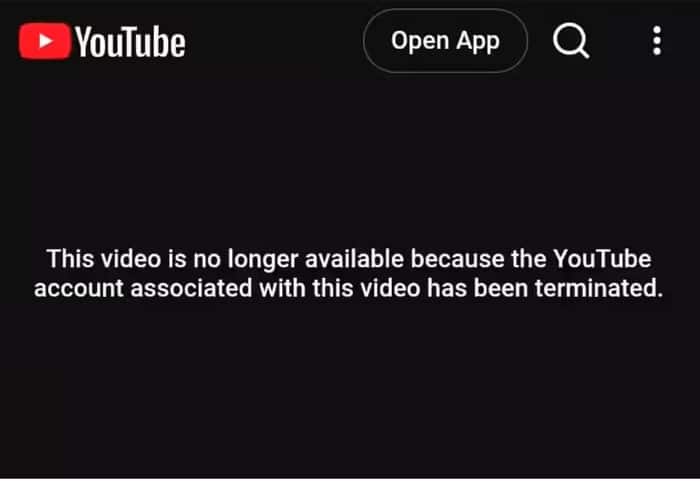Open the three-dot more options menu
Image resolution: width=700 pixels, height=481 pixels.
coord(657,41)
